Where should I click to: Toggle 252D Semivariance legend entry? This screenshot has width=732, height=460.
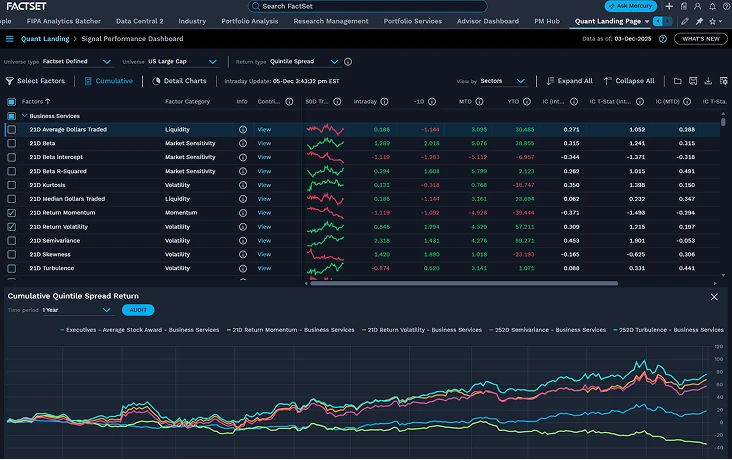(547, 330)
